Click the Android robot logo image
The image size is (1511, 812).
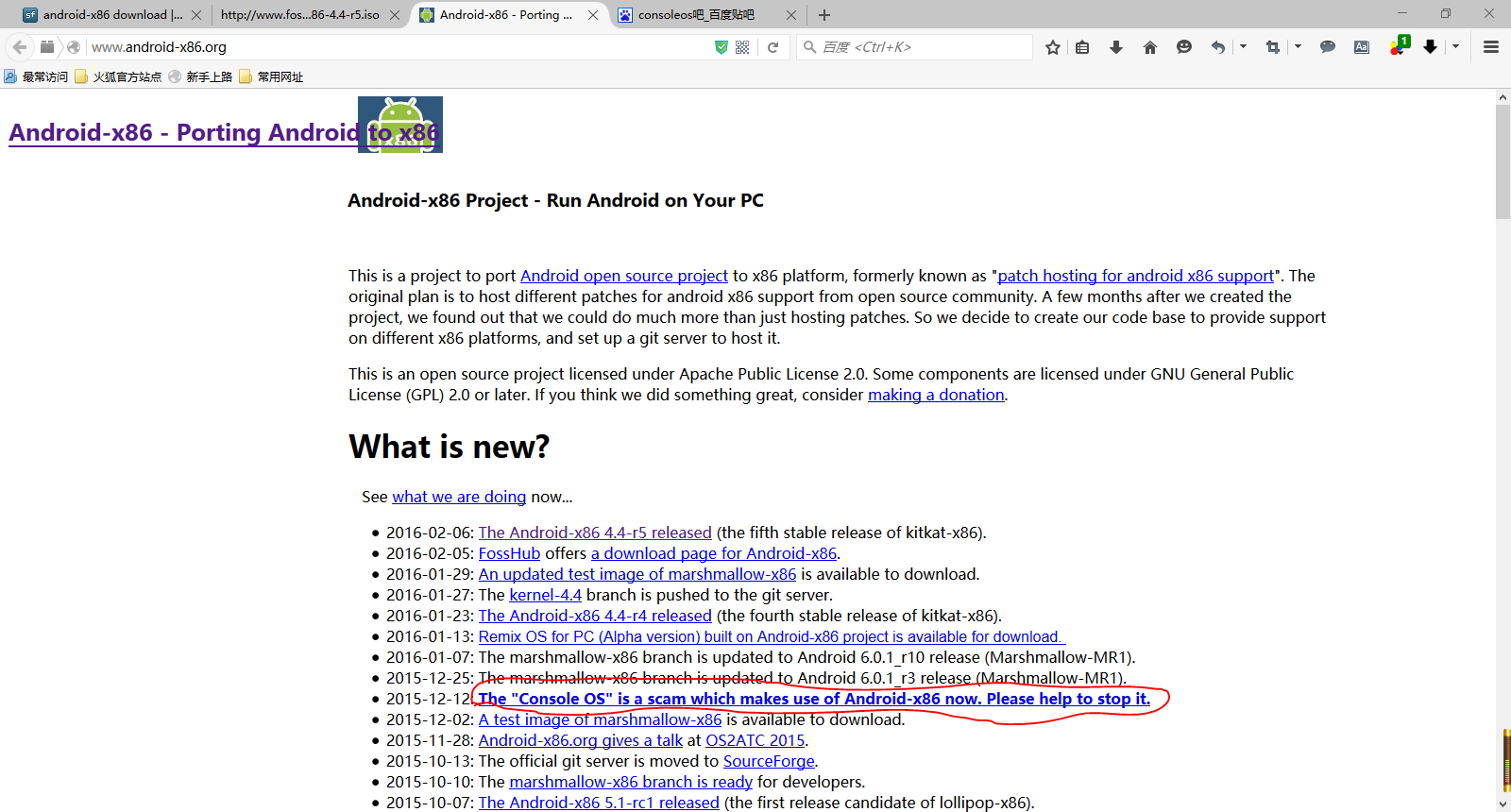[x=400, y=125]
